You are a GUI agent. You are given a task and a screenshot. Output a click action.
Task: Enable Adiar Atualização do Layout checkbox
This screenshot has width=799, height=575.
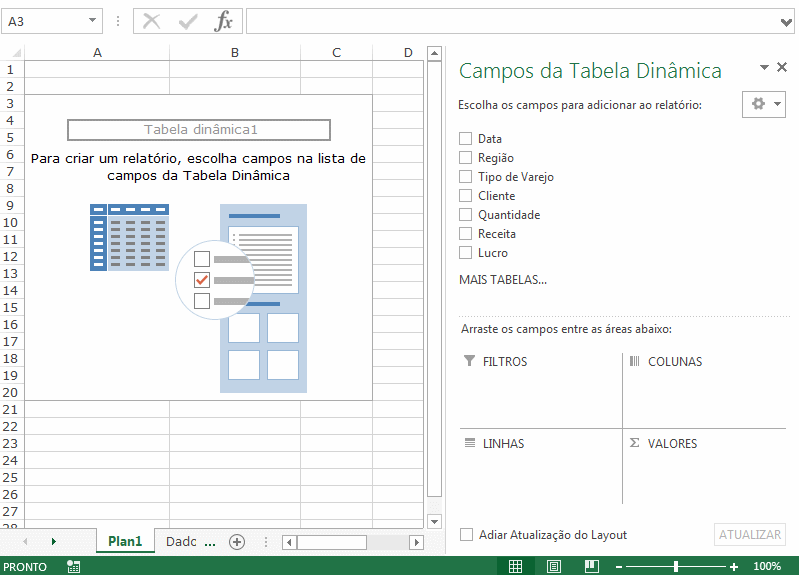coord(466,535)
